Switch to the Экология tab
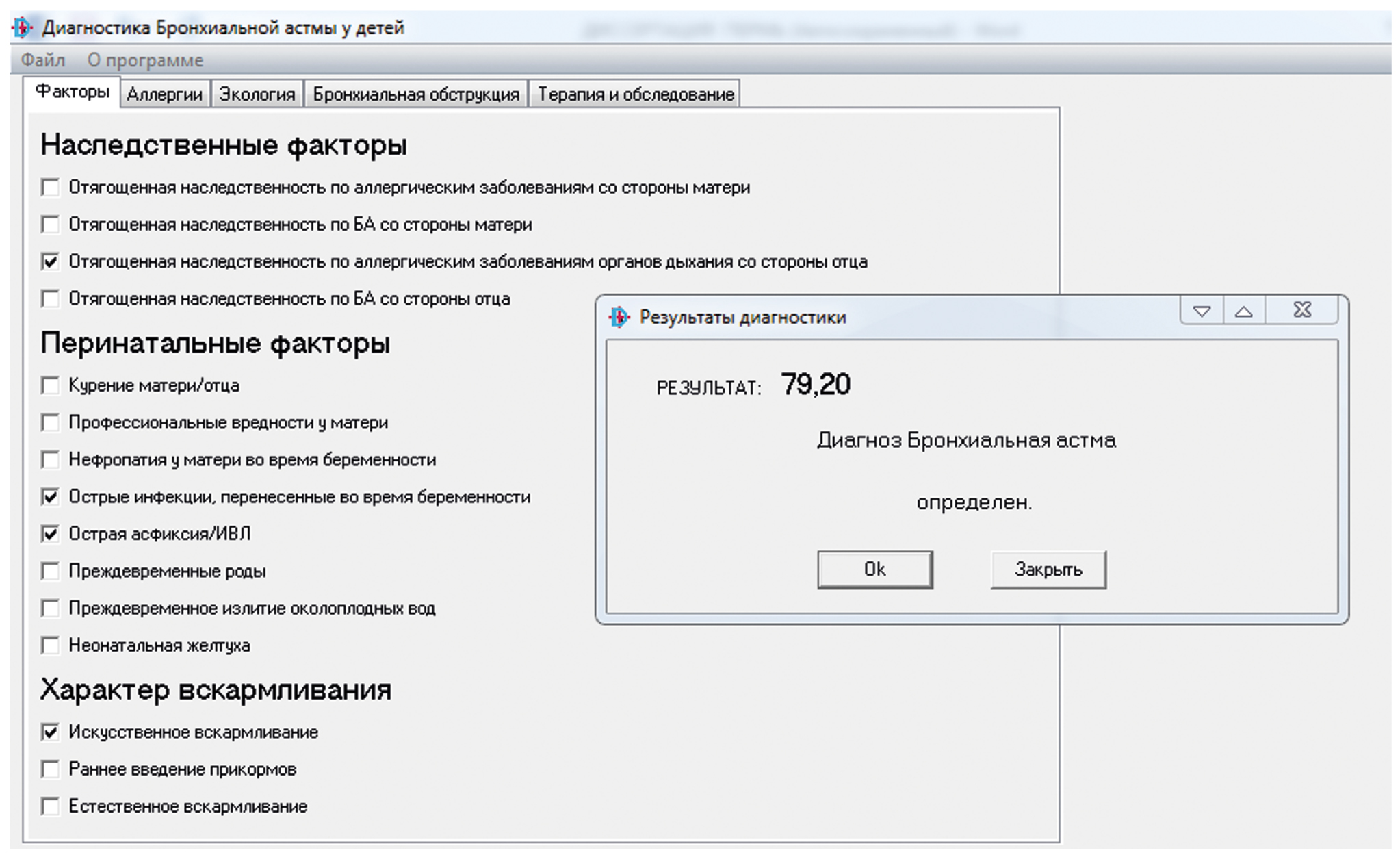This screenshot has height=857, width=1400. [257, 94]
